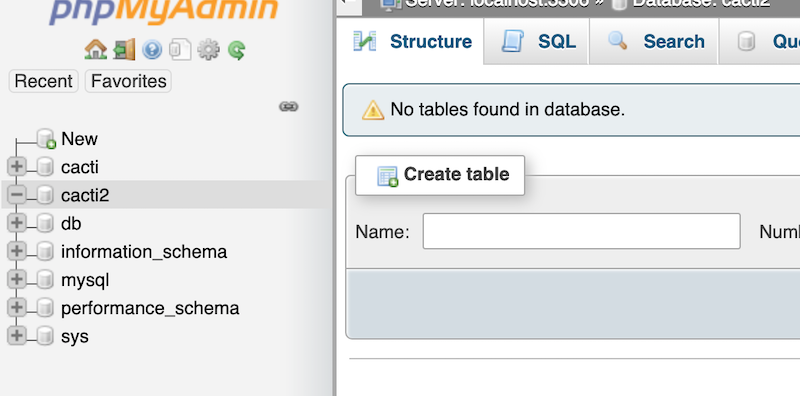800x396 pixels.
Task: Click the New database icon
Action: 46,139
